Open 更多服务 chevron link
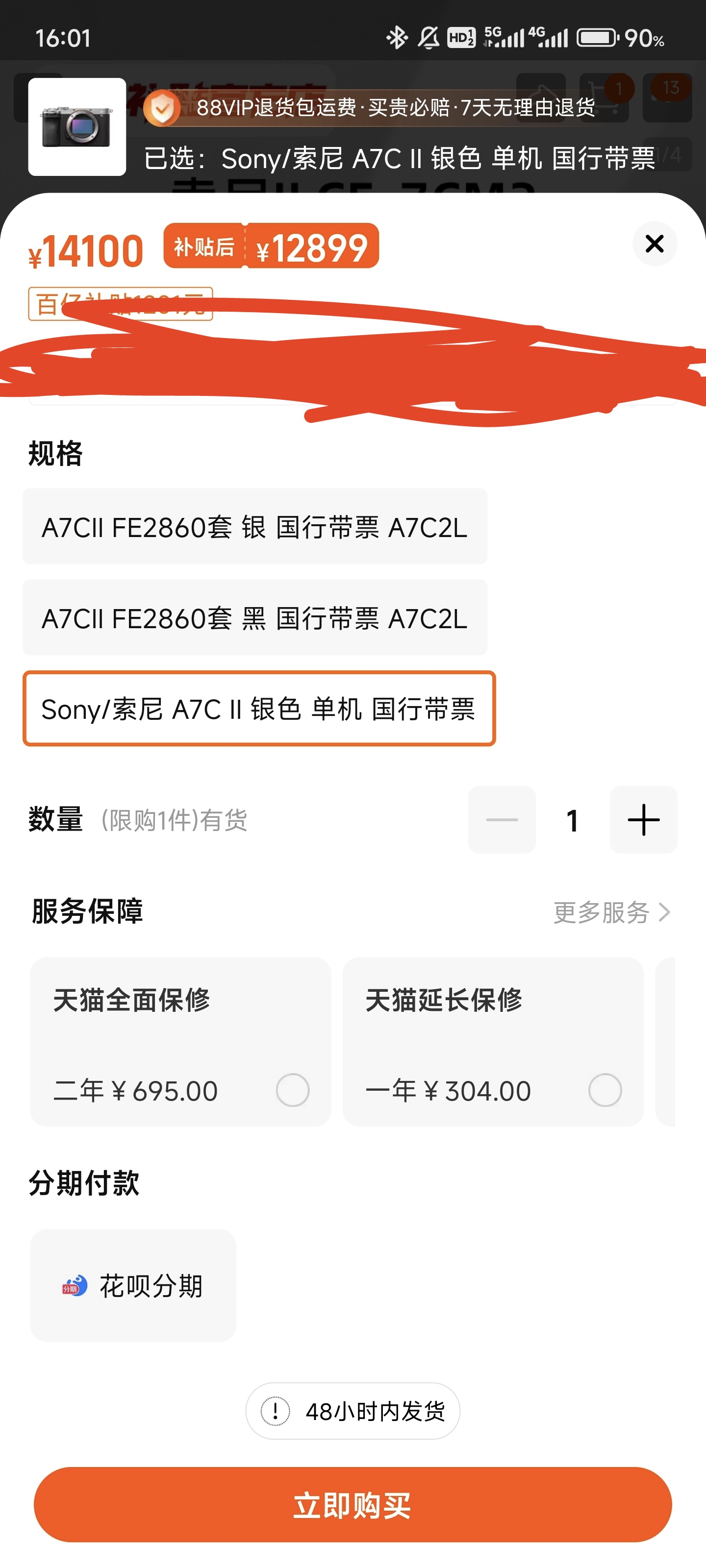The image size is (706, 1568). tap(611, 912)
